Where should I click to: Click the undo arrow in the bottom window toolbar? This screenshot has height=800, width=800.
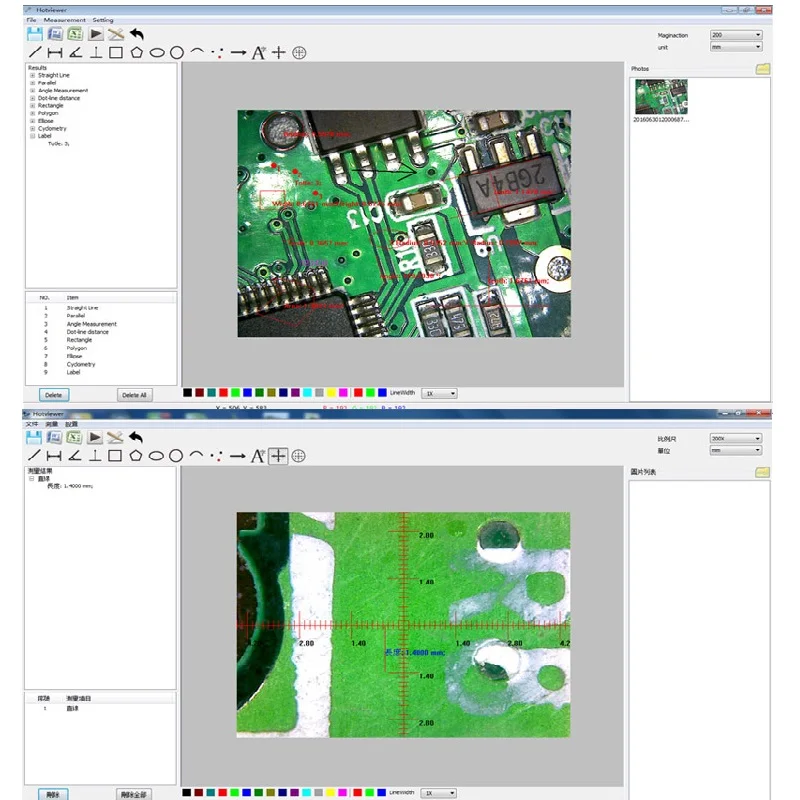(x=136, y=437)
